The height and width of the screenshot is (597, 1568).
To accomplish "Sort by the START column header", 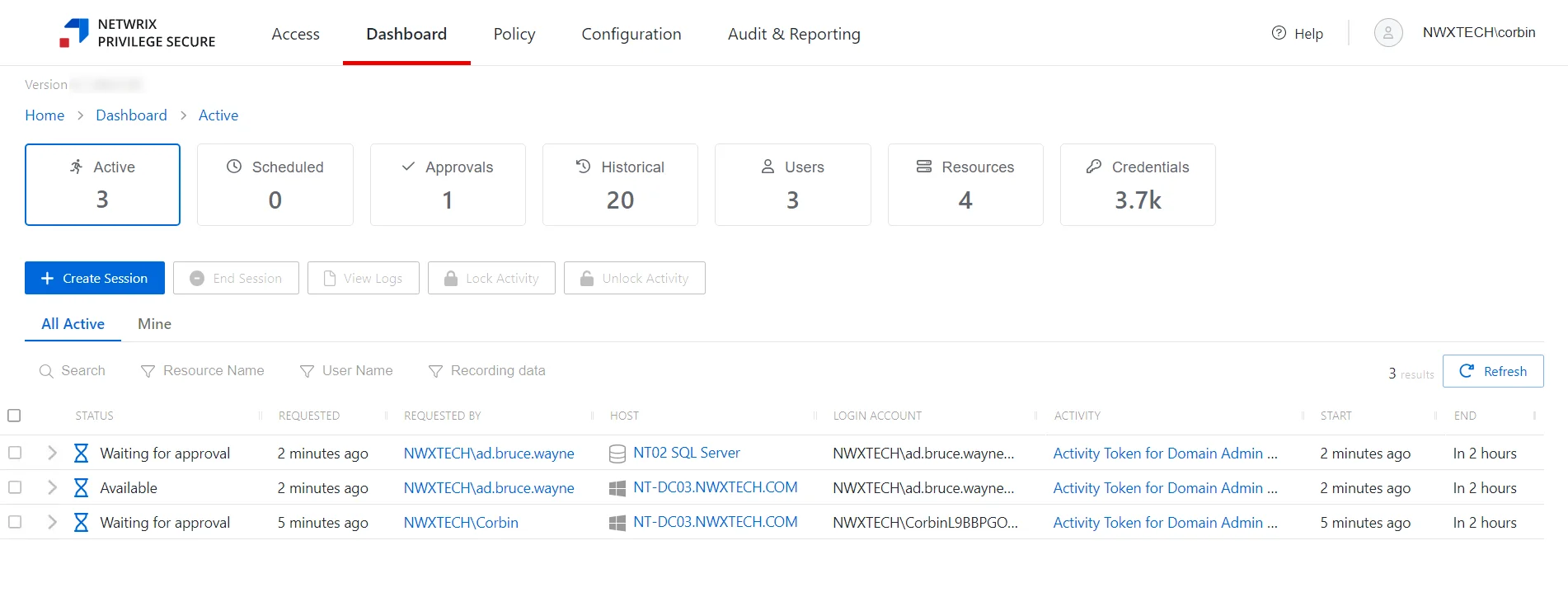I will 1336,416.
